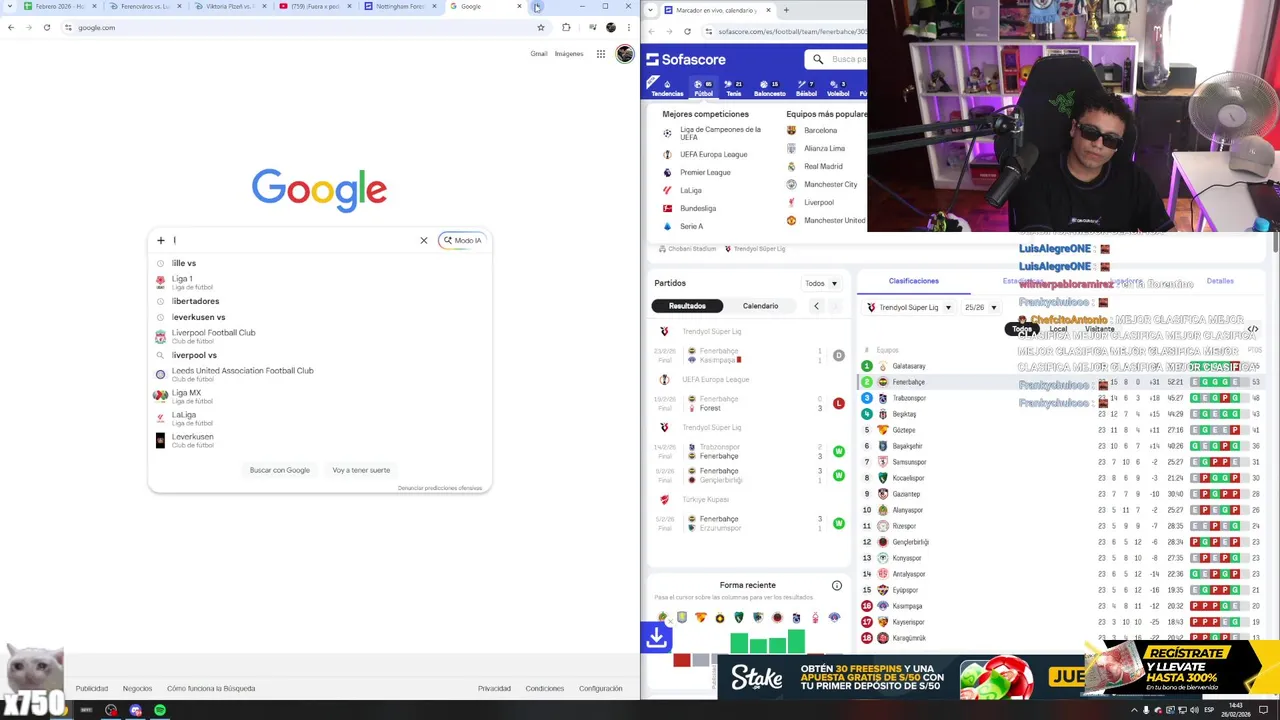The image size is (1280, 720).
Task: Switch to the Viktoria Plzeň browser tab
Action: [229, 6]
